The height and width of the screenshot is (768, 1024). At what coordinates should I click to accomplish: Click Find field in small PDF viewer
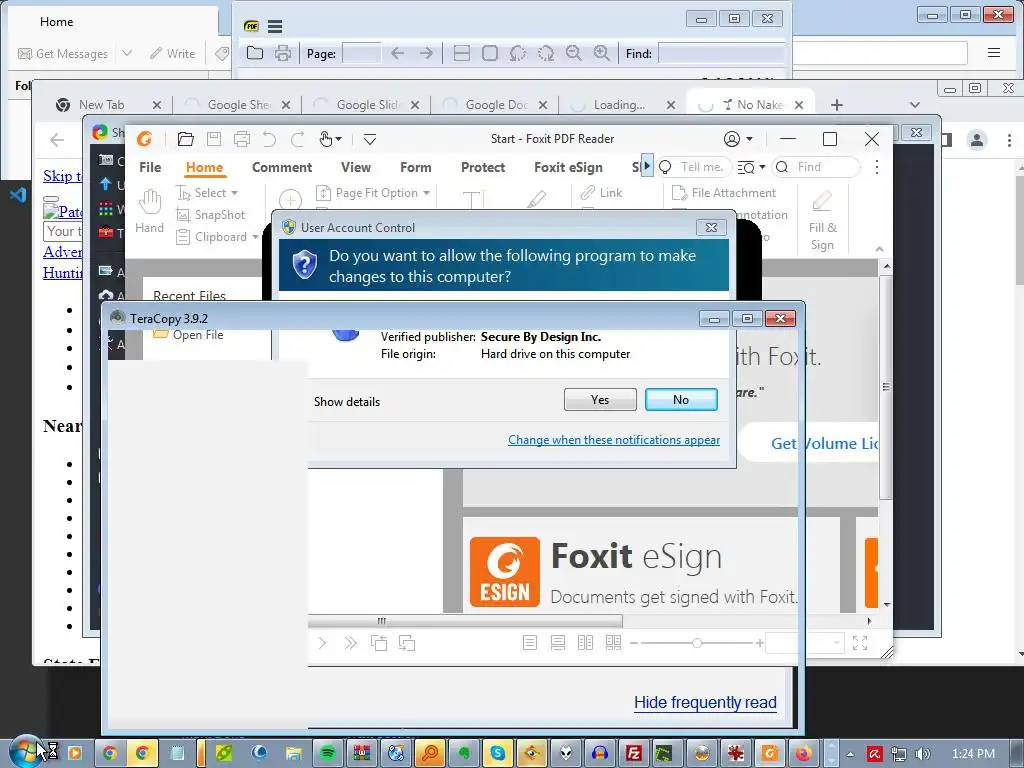(721, 54)
